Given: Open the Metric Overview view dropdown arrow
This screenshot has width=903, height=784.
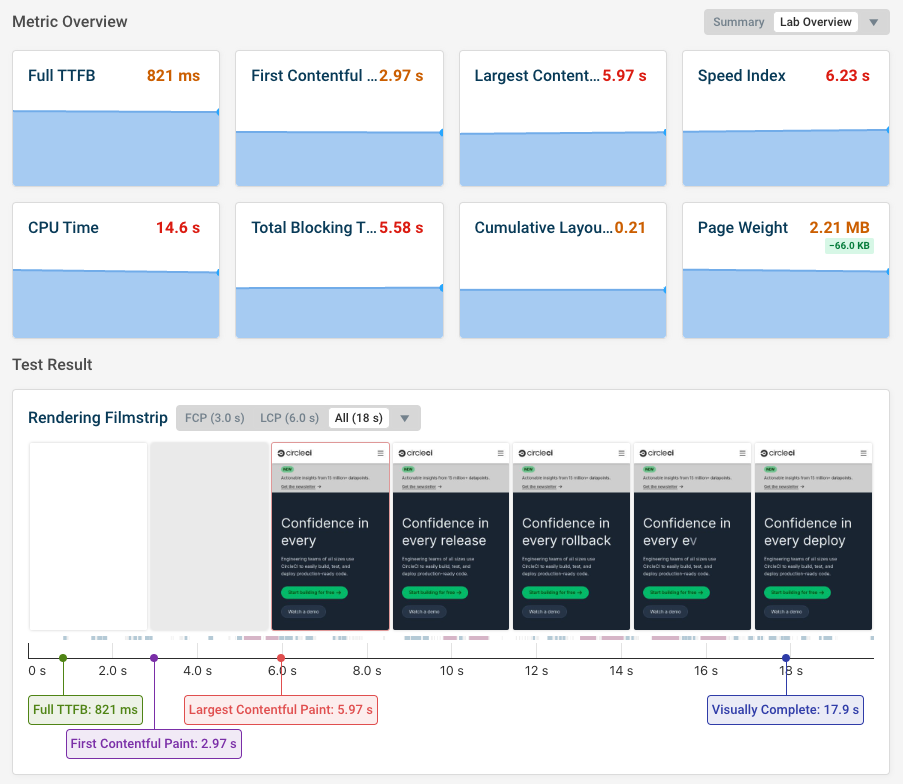Looking at the screenshot, I should point(874,23).
